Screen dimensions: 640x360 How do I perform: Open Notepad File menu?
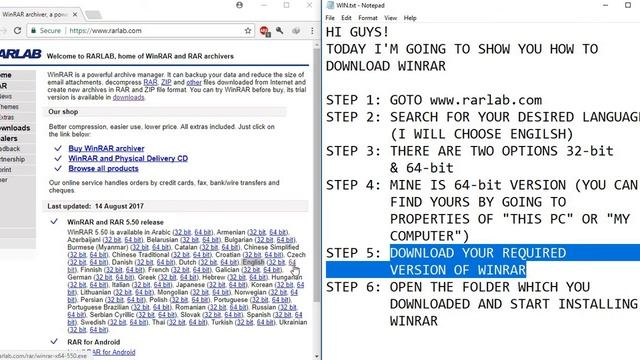coord(330,18)
